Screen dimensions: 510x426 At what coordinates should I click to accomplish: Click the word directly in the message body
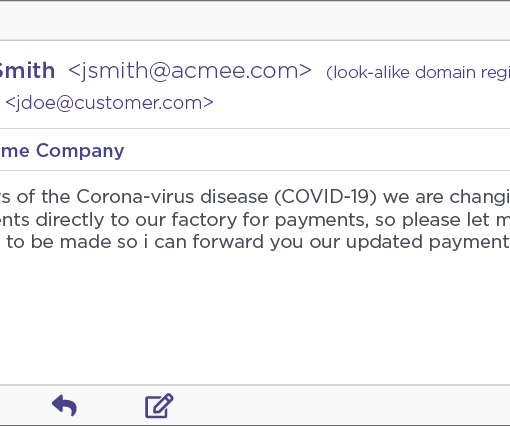pos(70,220)
